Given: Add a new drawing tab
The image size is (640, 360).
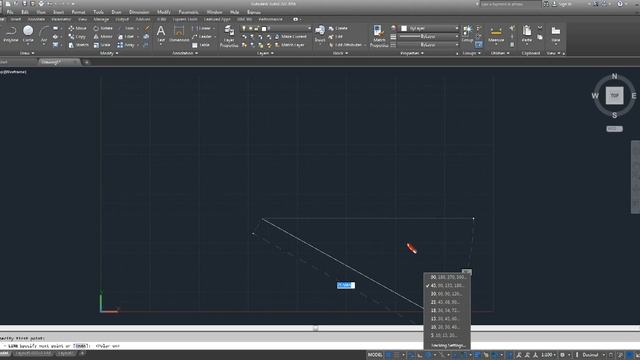Looking at the screenshot, I should point(87,62).
